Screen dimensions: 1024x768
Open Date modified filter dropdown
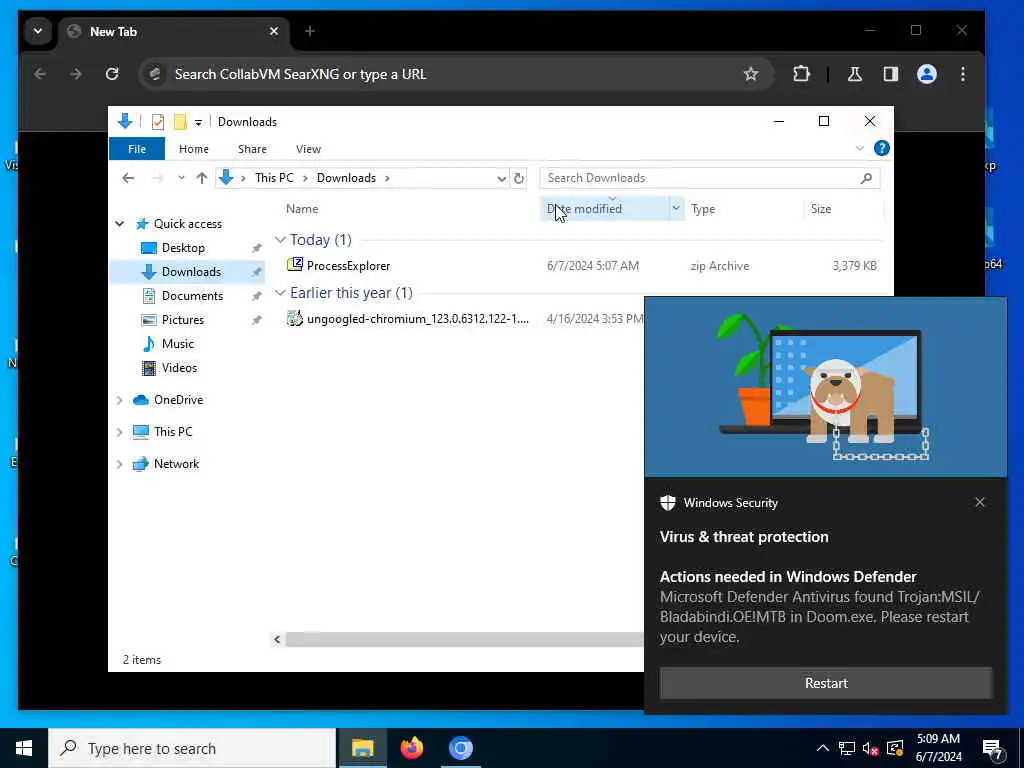coord(676,208)
